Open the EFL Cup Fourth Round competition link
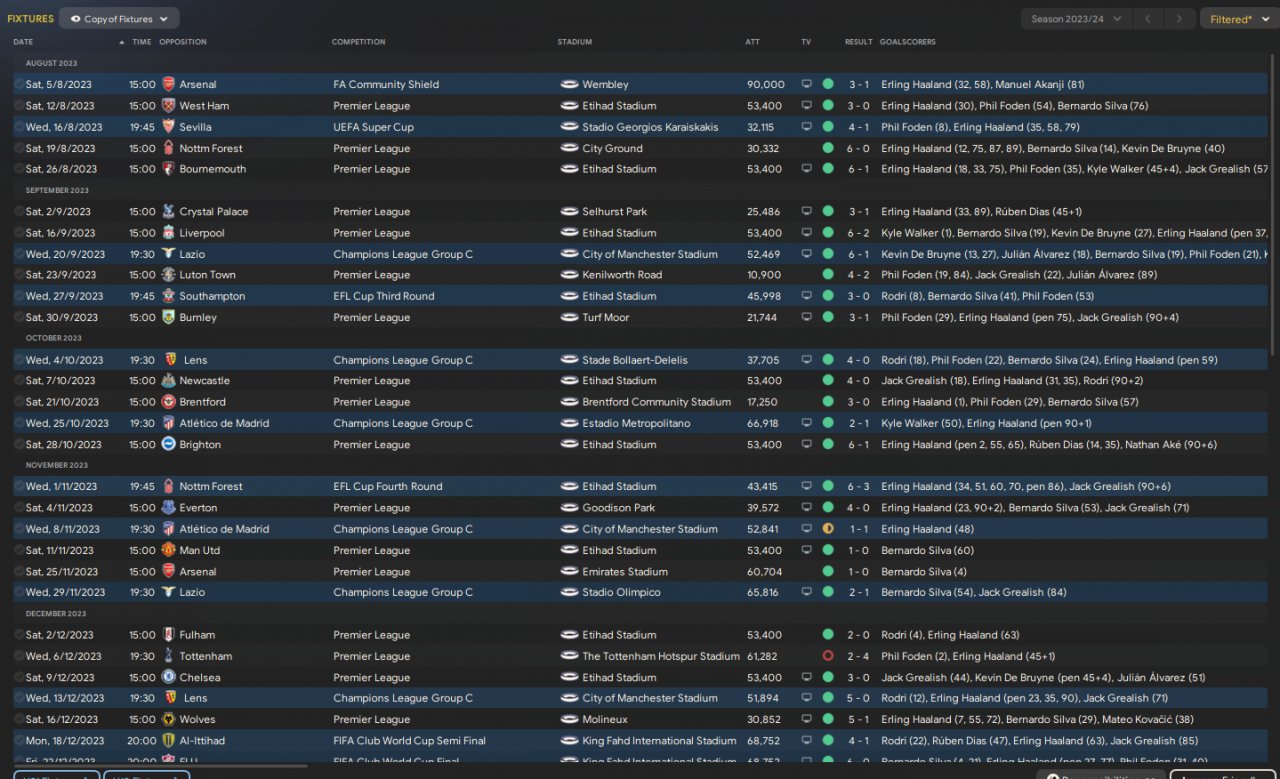The height and width of the screenshot is (779, 1280). 388,487
